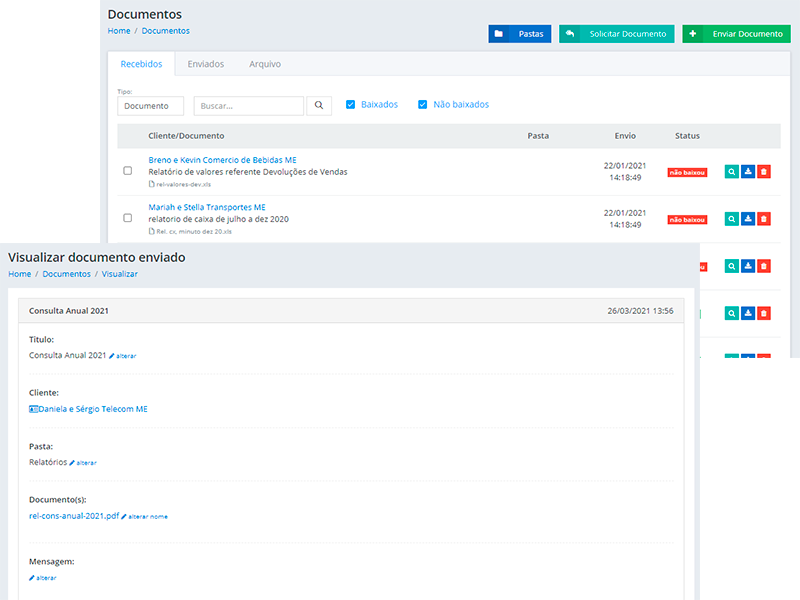Click alterar nome beside rel-cons-anual-2021.pdf

145,517
